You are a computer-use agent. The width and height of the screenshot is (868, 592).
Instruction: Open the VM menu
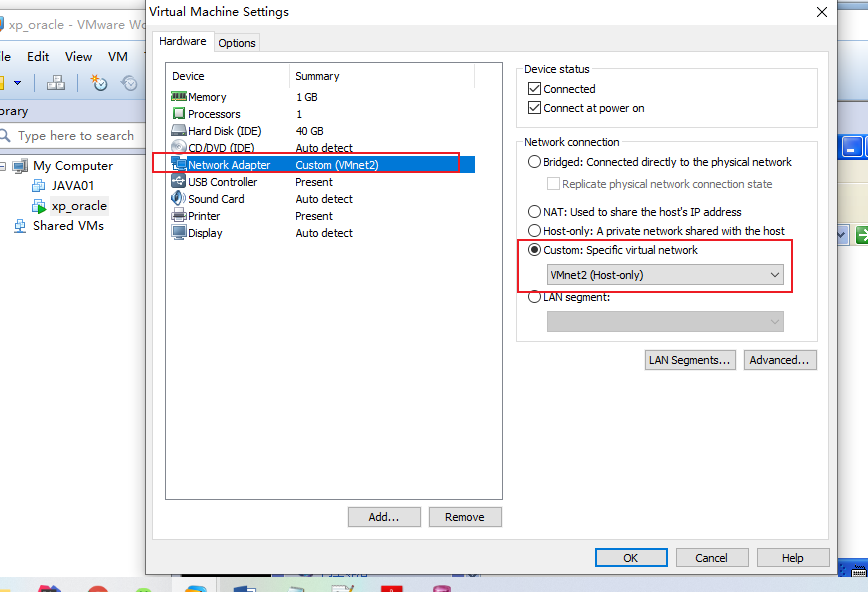pos(118,56)
